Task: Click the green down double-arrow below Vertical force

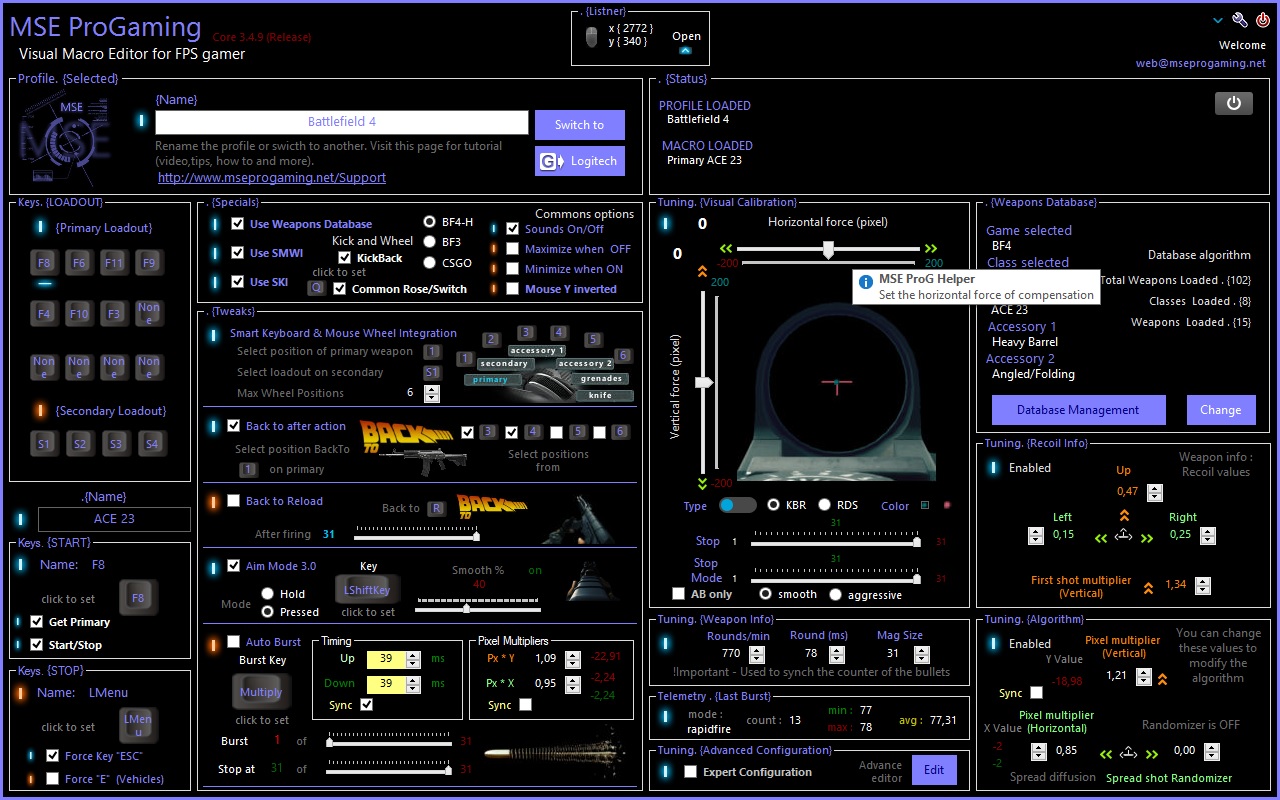Action: tap(702, 482)
